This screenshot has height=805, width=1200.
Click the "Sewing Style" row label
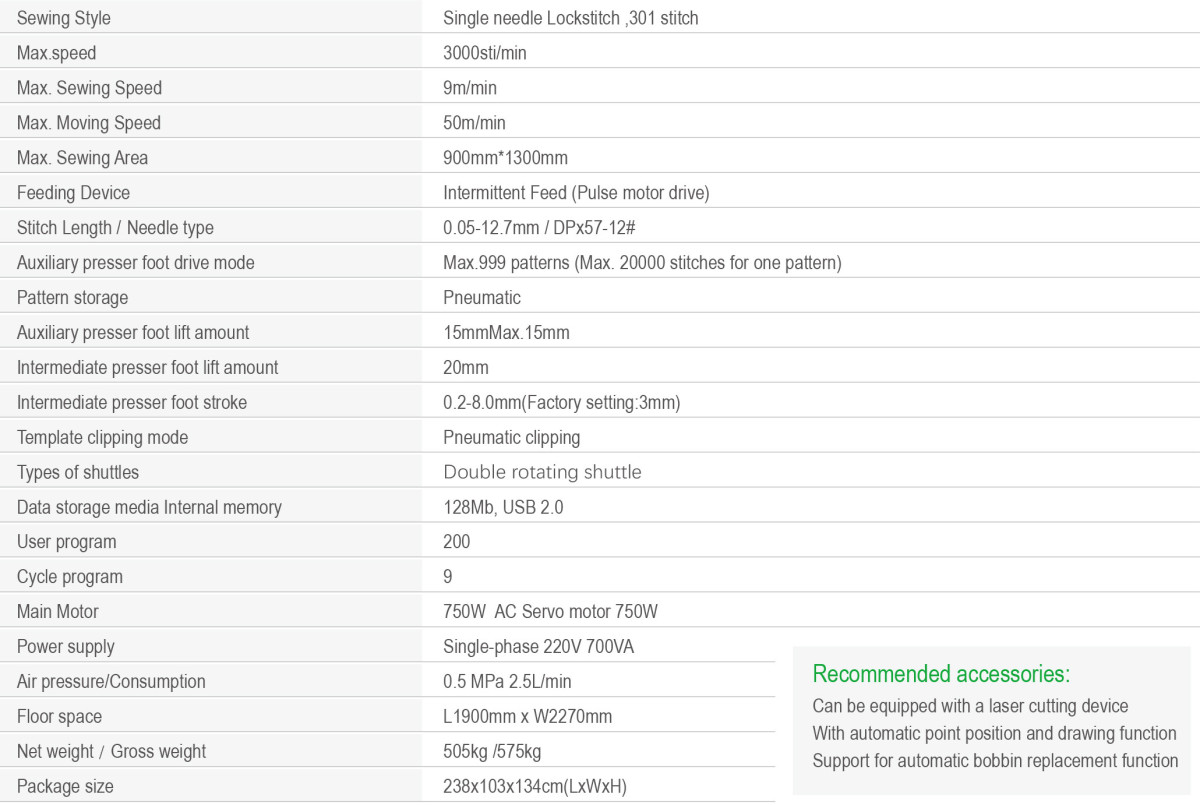(x=64, y=18)
